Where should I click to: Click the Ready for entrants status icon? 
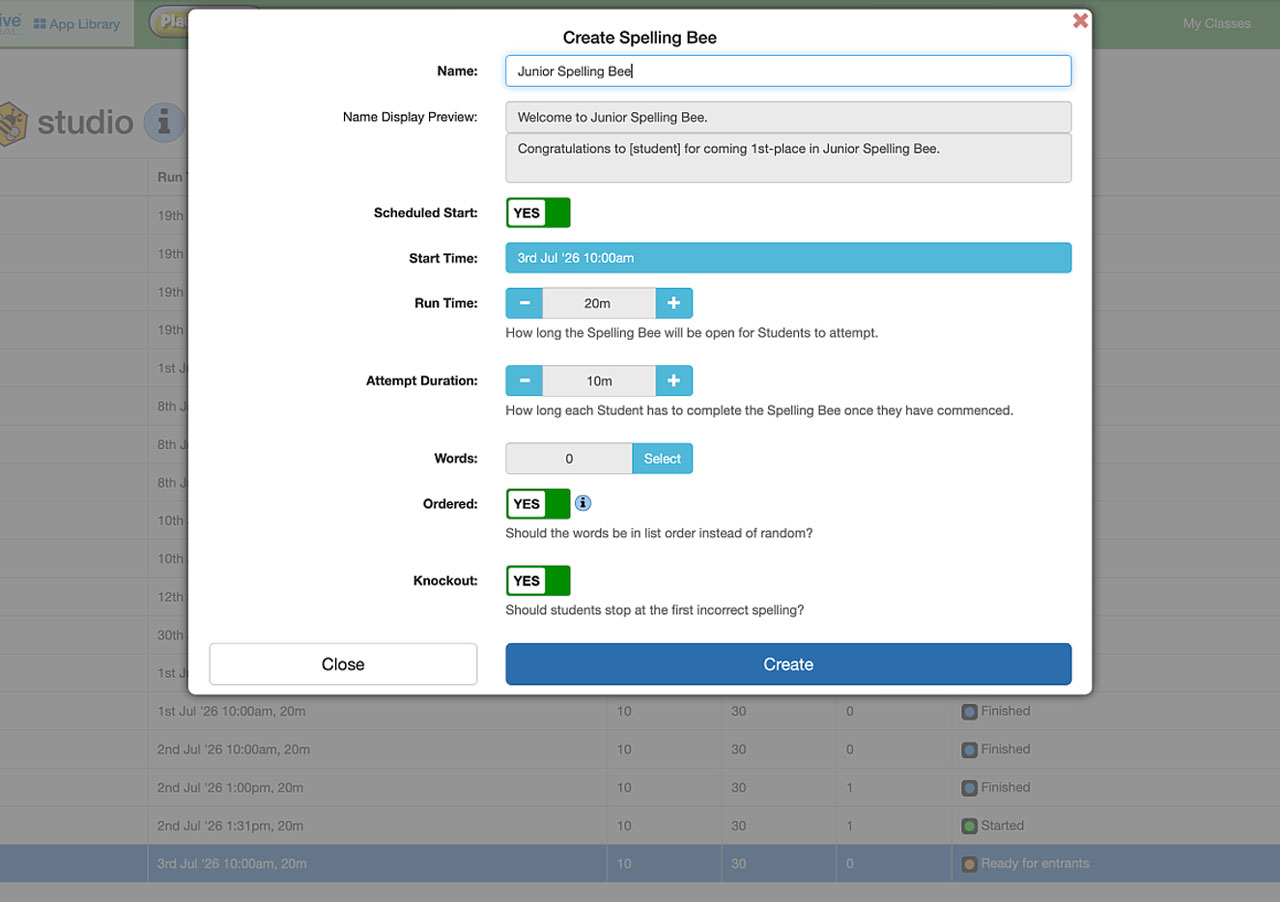pos(969,864)
